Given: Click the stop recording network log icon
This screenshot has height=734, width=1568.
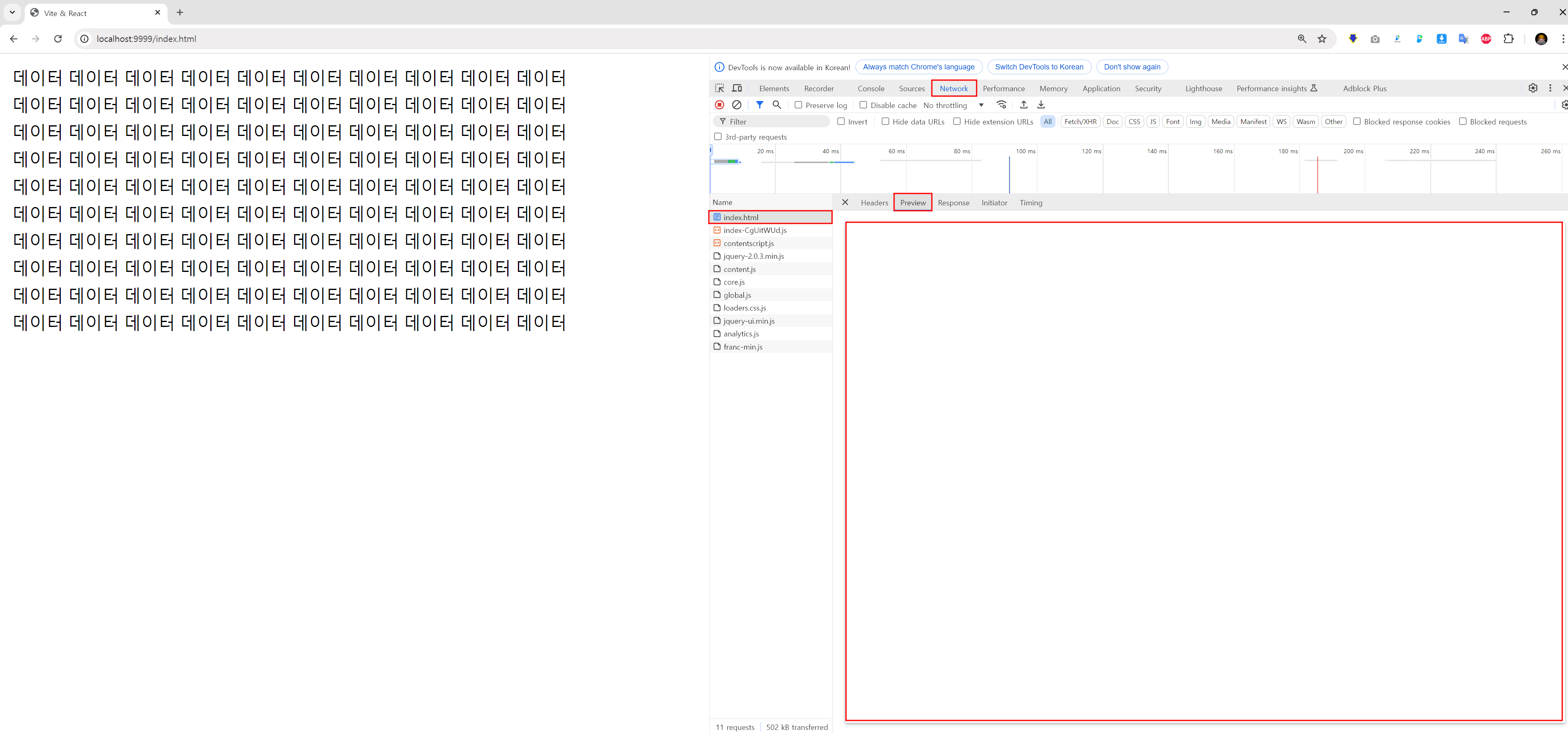Looking at the screenshot, I should coord(720,105).
